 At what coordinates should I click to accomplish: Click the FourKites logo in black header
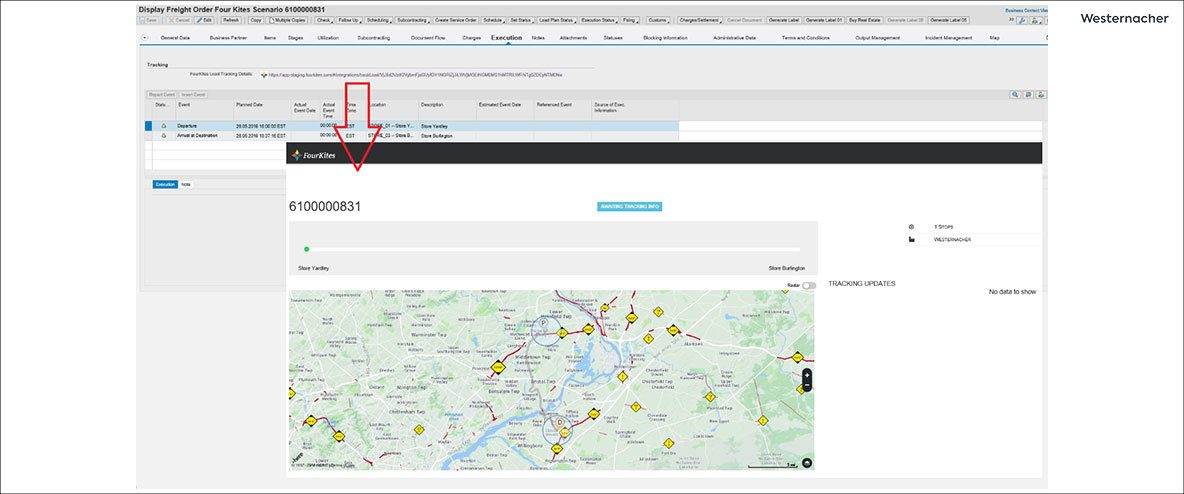click(313, 155)
